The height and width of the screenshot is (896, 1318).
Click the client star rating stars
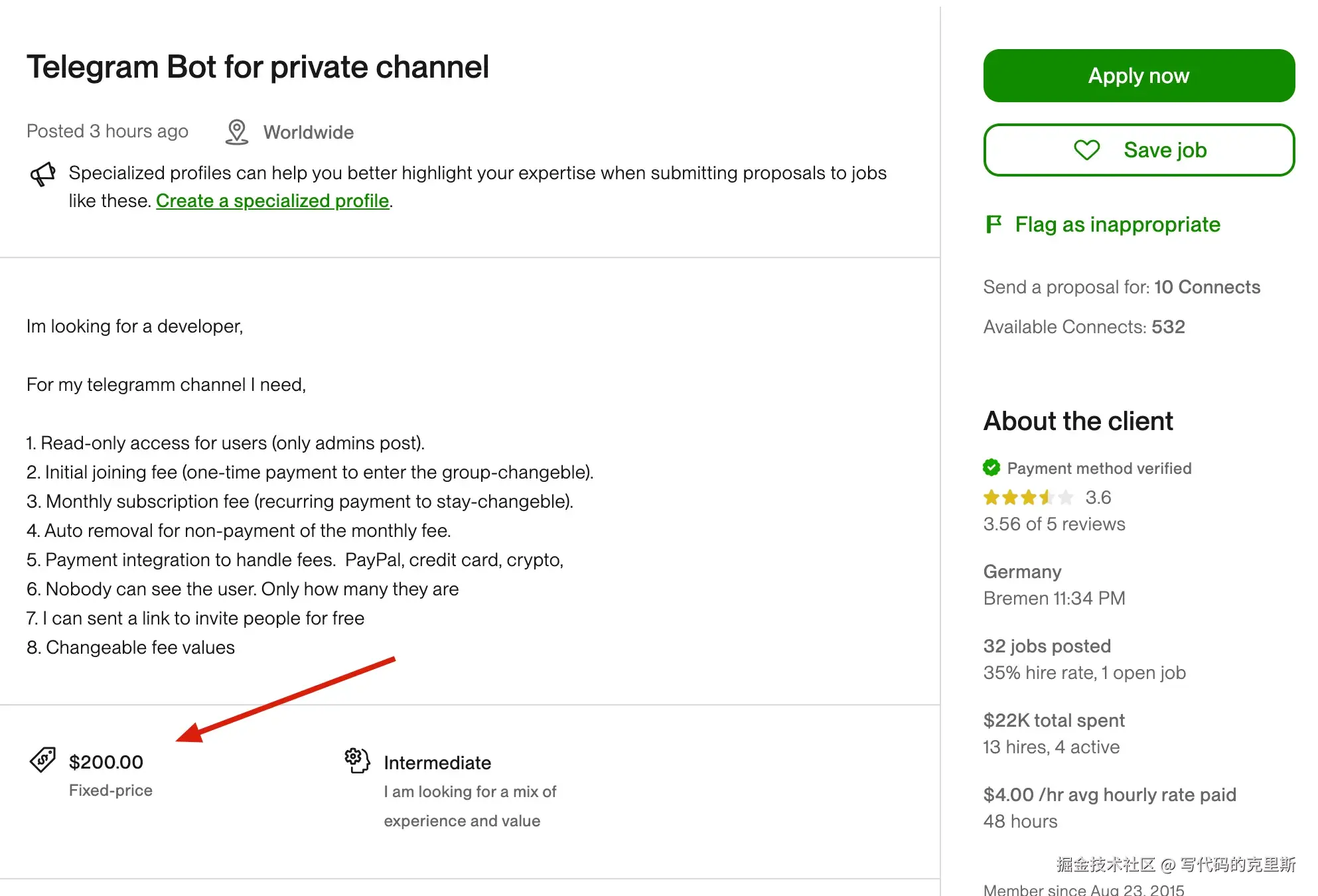(1028, 497)
